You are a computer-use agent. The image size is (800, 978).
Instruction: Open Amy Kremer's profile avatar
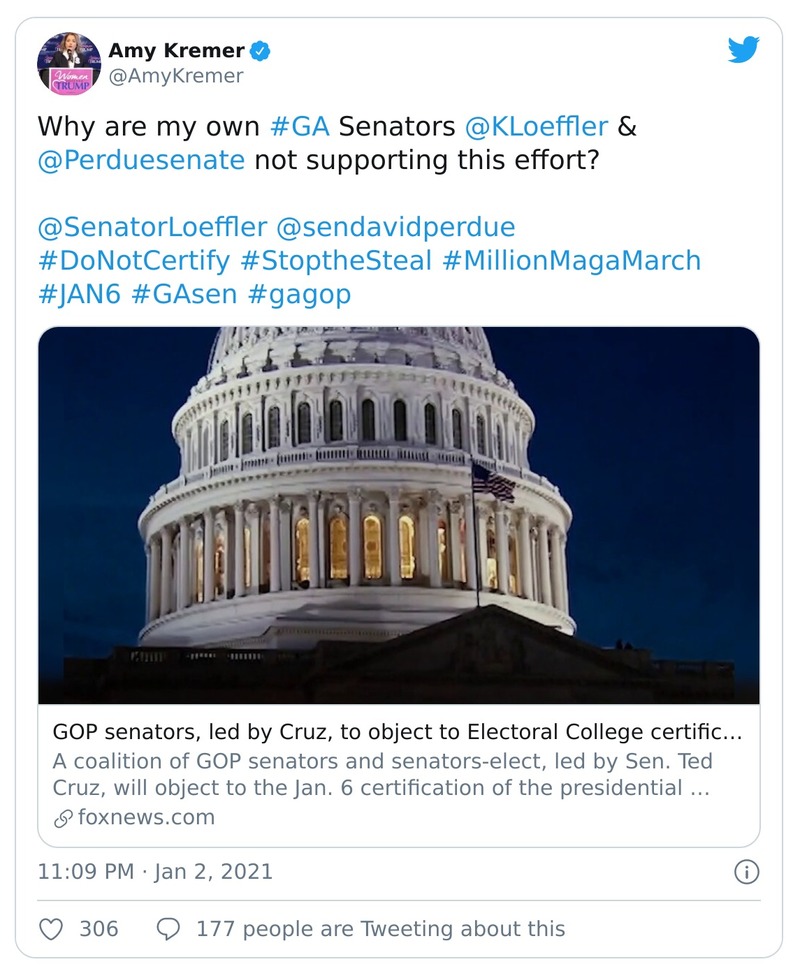69,62
